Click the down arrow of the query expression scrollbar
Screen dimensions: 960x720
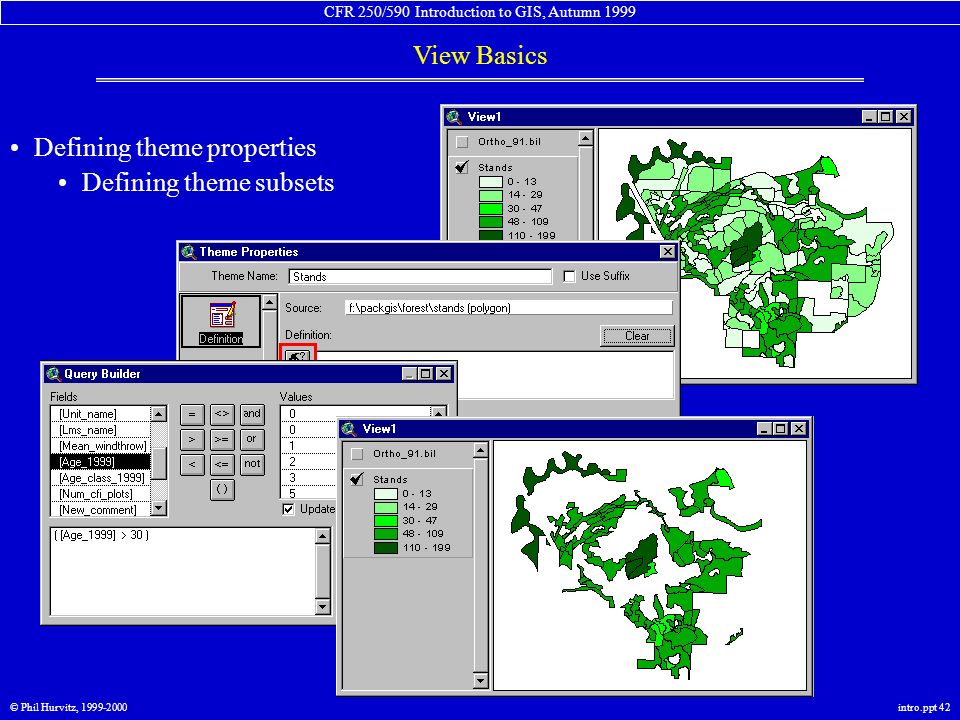[323, 607]
